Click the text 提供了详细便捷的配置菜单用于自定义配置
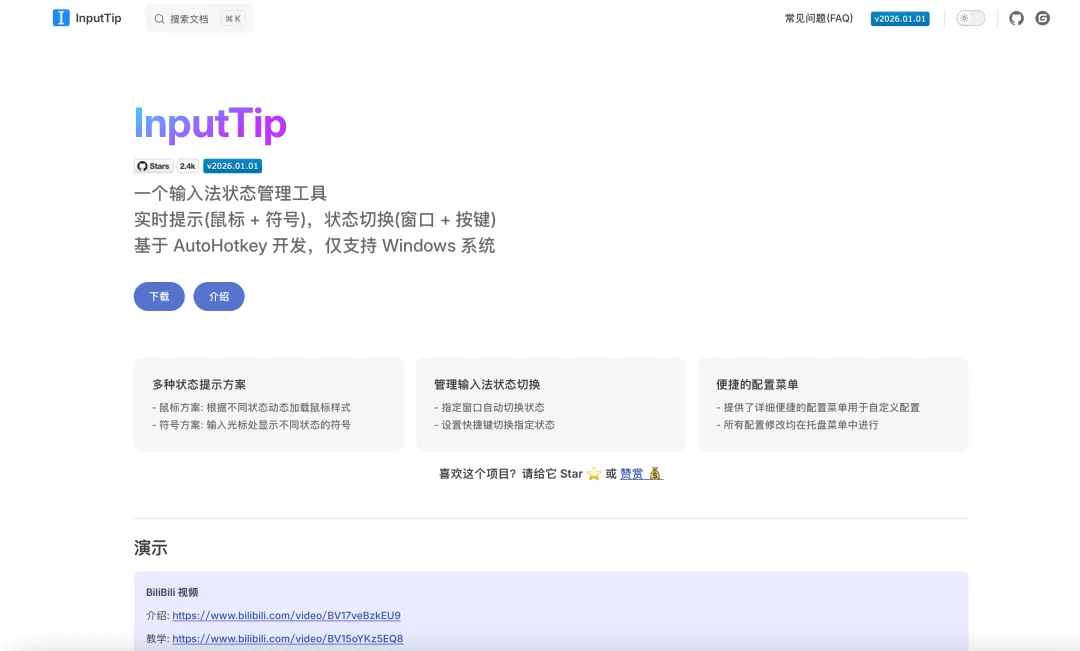The height and width of the screenshot is (651, 1080). click(822, 407)
